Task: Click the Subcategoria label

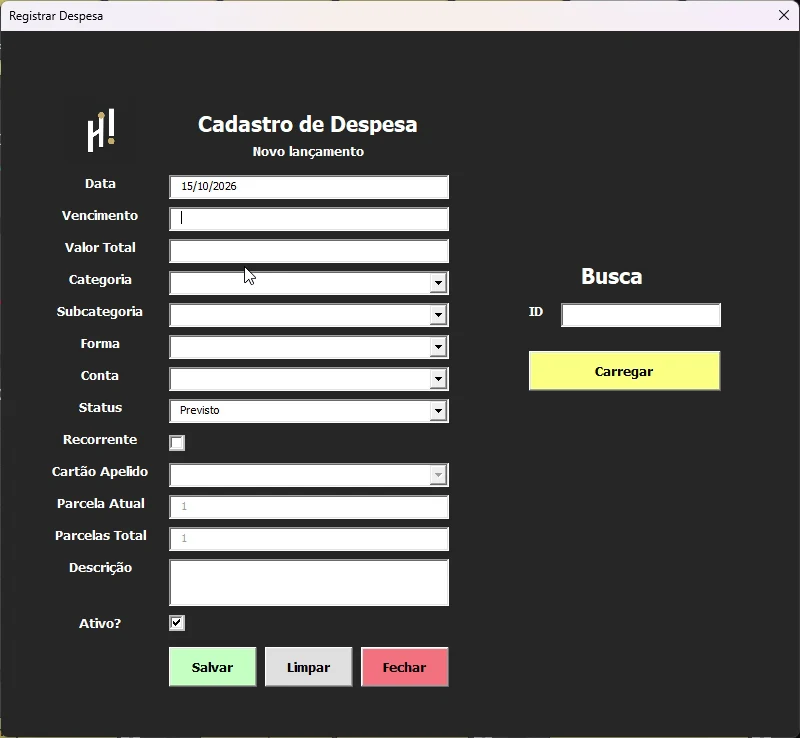Action: (x=99, y=312)
